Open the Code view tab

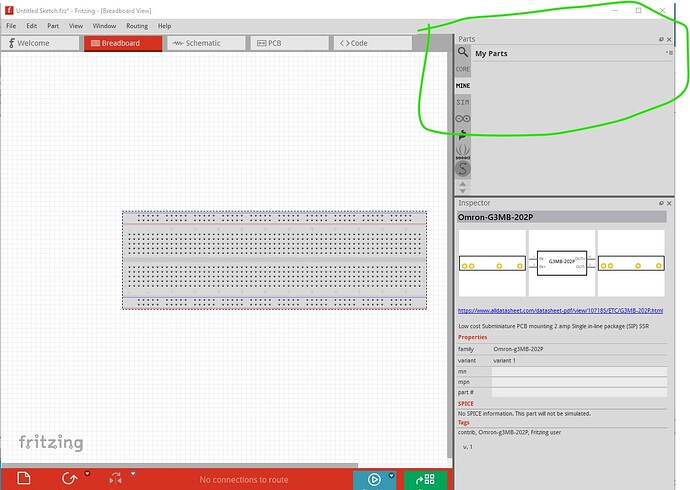373,43
